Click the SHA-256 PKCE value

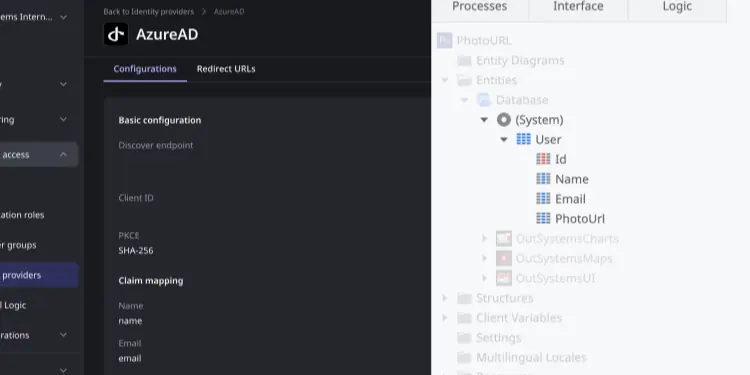[136, 251]
